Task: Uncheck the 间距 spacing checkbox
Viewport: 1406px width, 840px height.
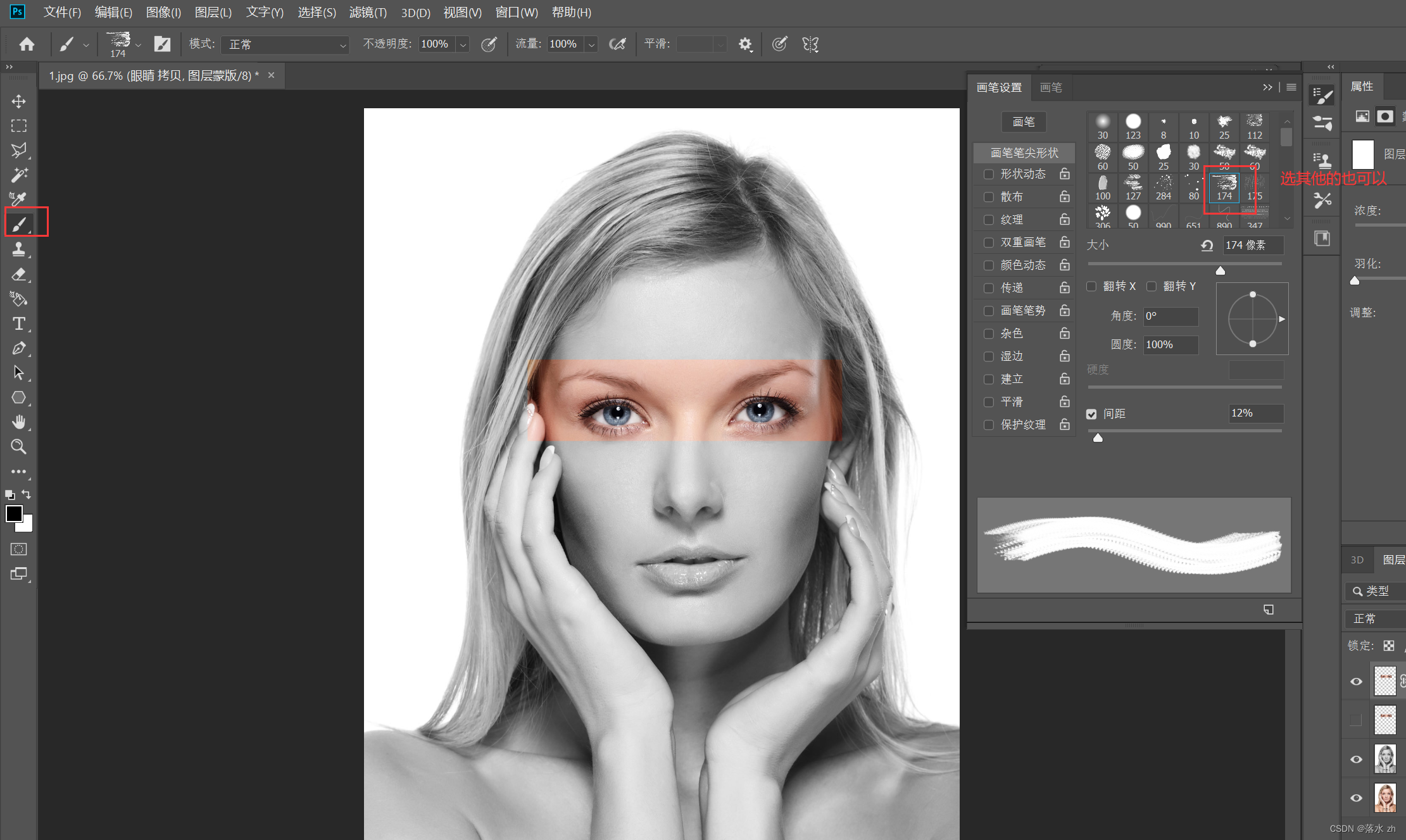Action: pyautogui.click(x=1091, y=414)
